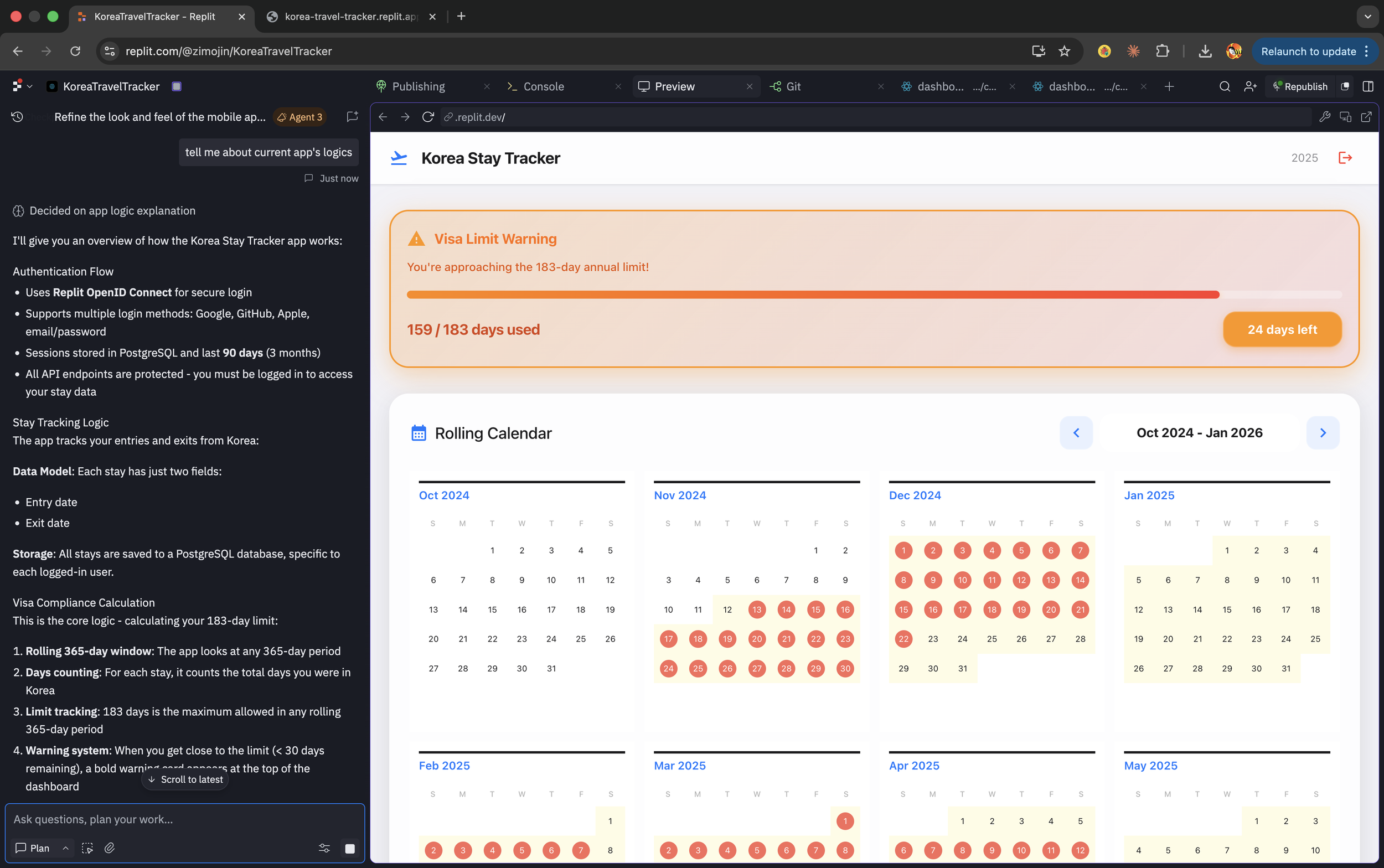
Task: Switch to the Git tab
Action: 792,87
